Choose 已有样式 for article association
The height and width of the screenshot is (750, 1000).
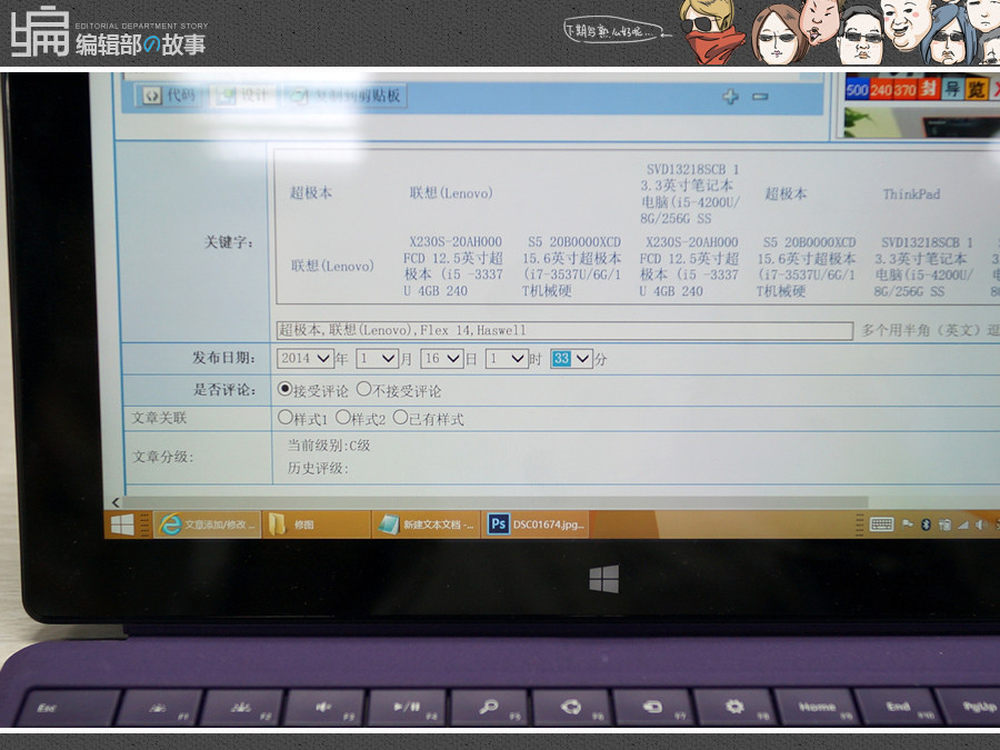(x=401, y=418)
